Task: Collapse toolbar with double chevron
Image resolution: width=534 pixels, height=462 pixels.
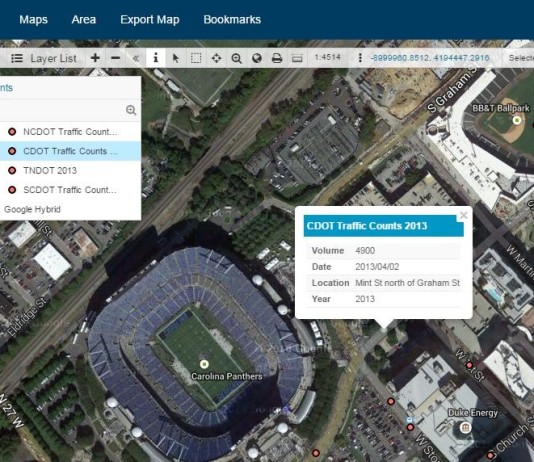Action: click(136, 58)
